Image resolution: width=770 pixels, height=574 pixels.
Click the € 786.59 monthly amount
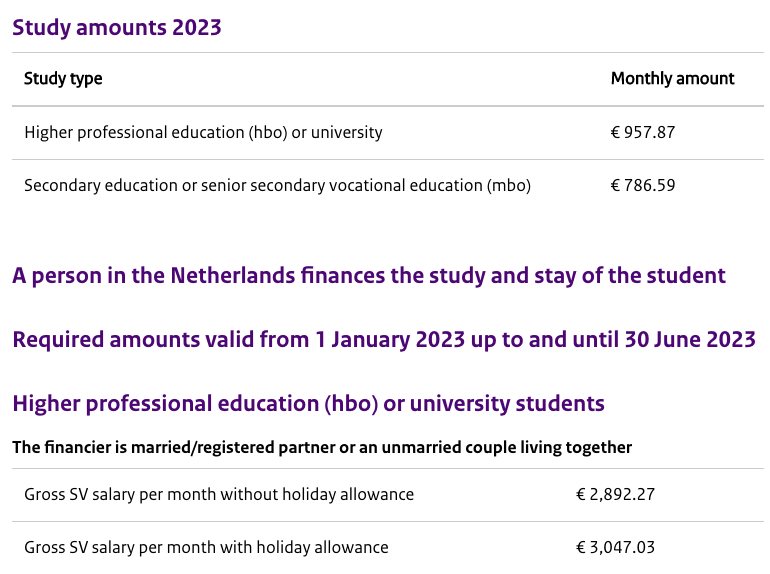tap(643, 185)
